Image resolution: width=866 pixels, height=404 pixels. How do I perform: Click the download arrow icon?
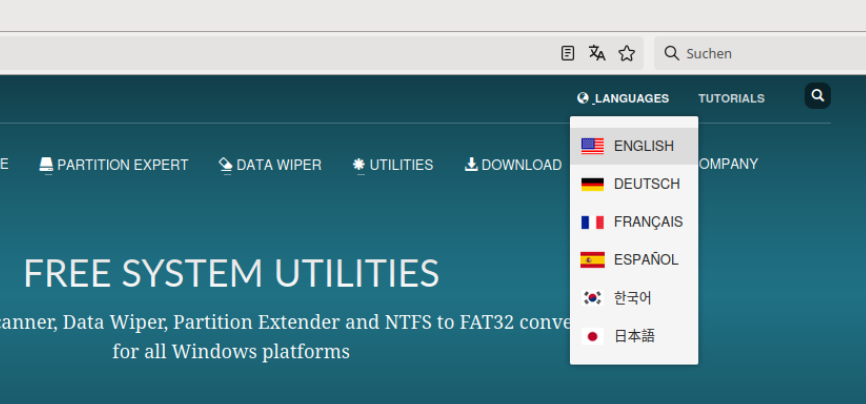click(471, 164)
